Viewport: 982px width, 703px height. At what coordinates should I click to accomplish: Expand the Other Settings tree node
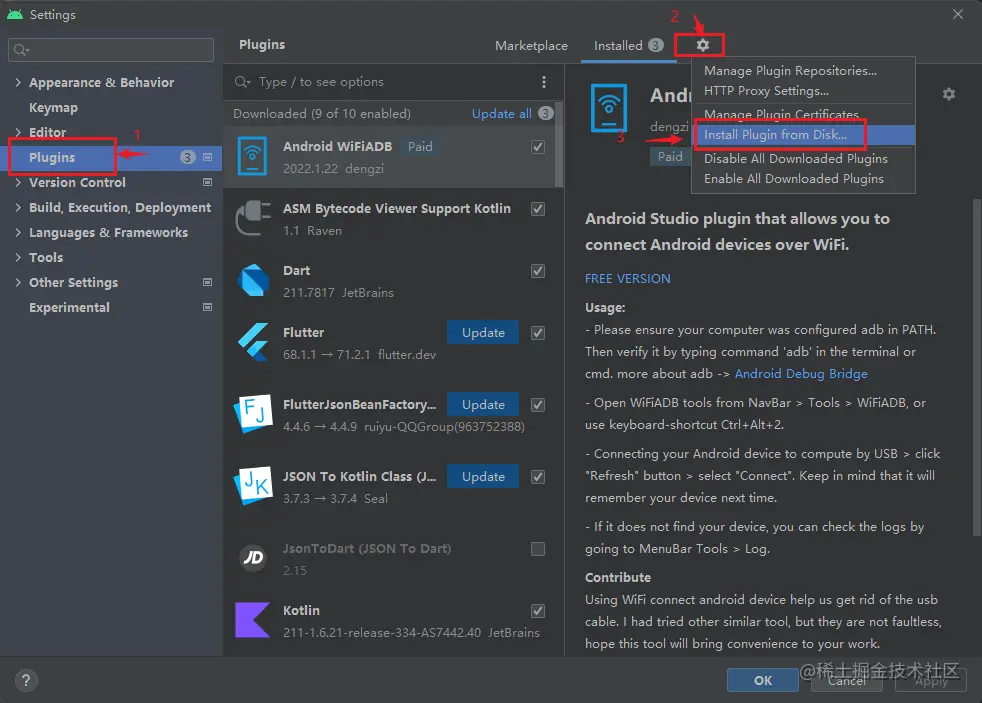(18, 282)
